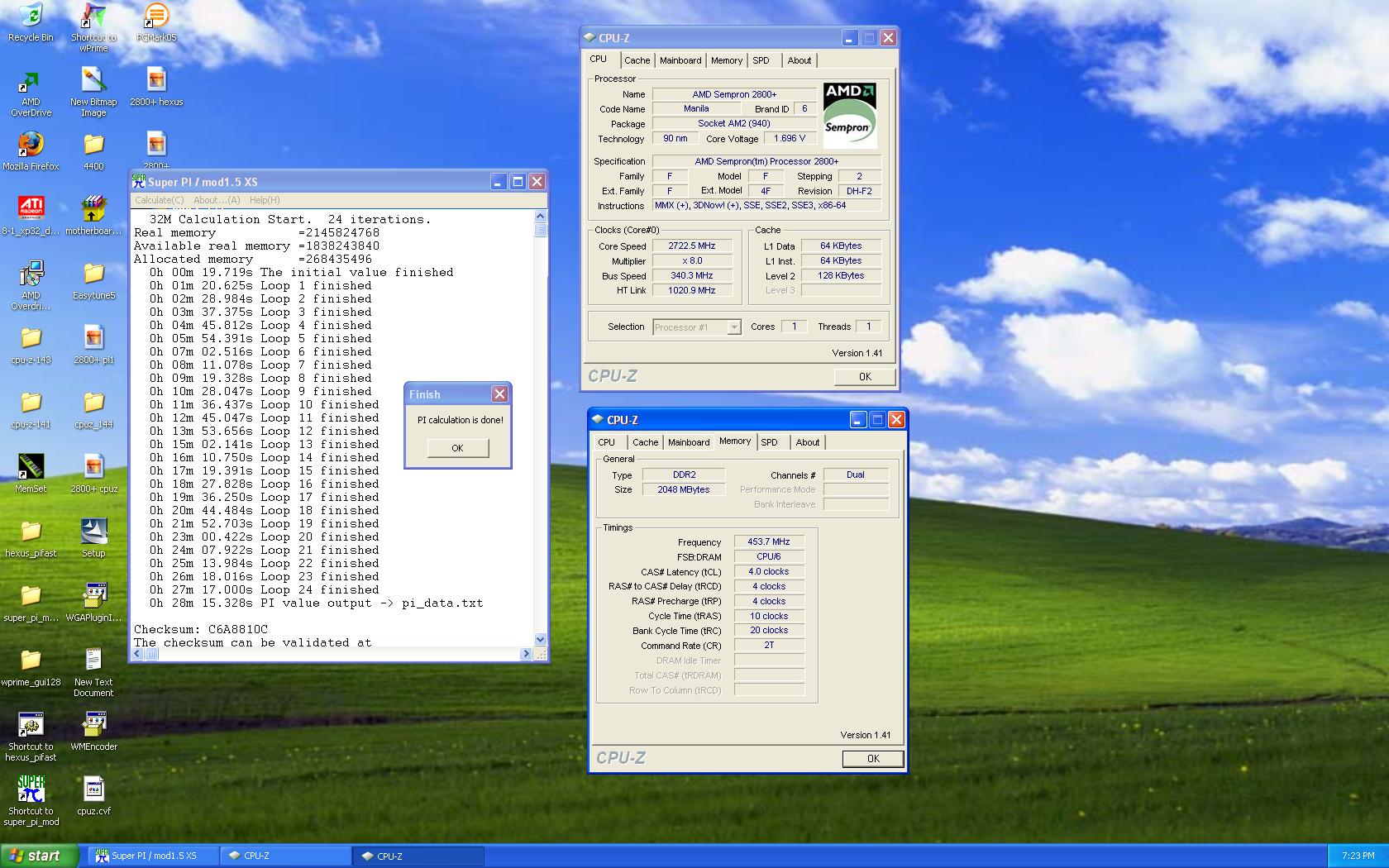Open the Windows start menu
Image resolution: width=1389 pixels, height=868 pixels.
[40, 856]
